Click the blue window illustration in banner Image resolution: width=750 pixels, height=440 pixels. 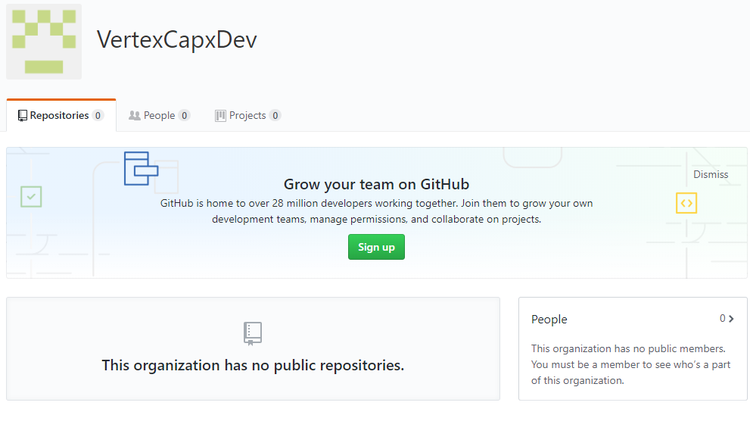pos(141,168)
